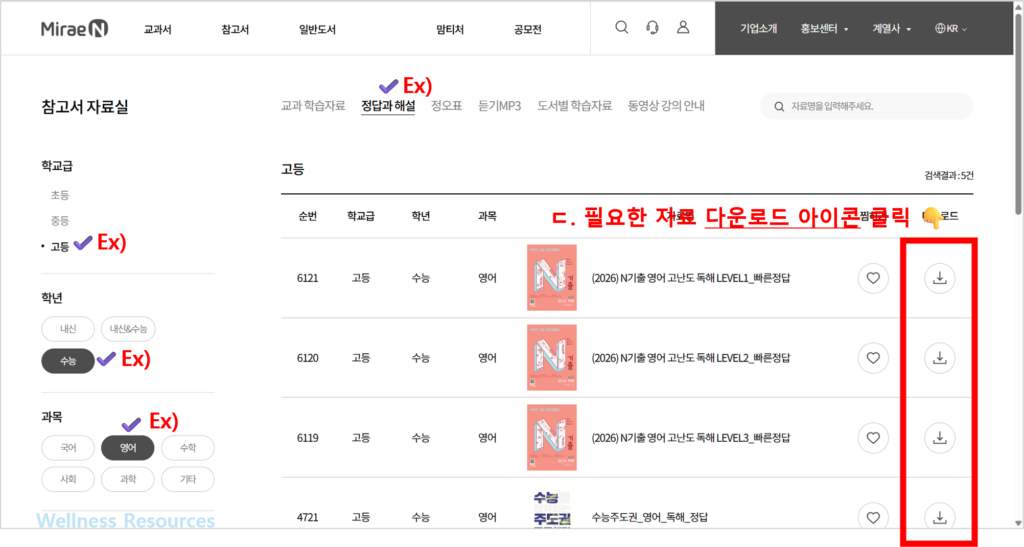
Task: Click book cover thumbnail of row 6119
Action: click(552, 437)
